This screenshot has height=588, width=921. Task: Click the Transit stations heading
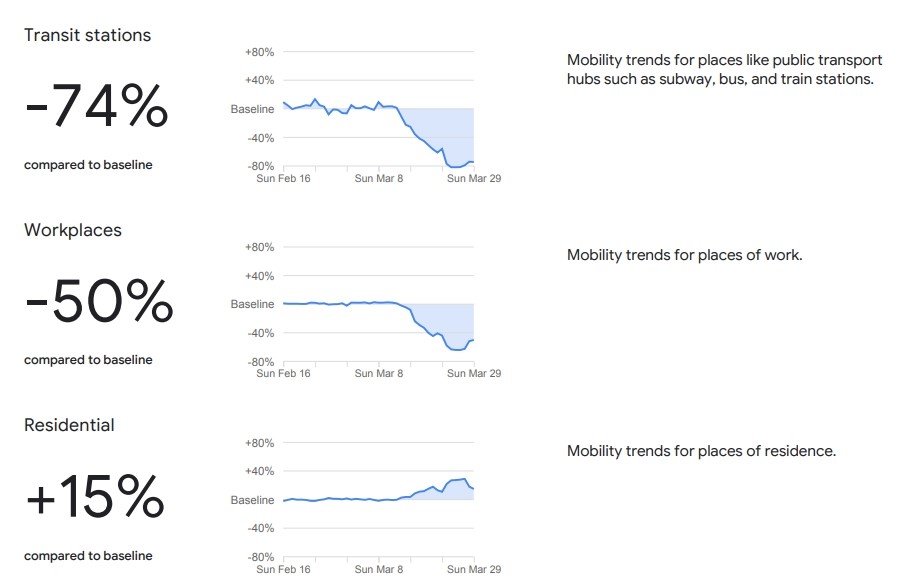click(88, 35)
